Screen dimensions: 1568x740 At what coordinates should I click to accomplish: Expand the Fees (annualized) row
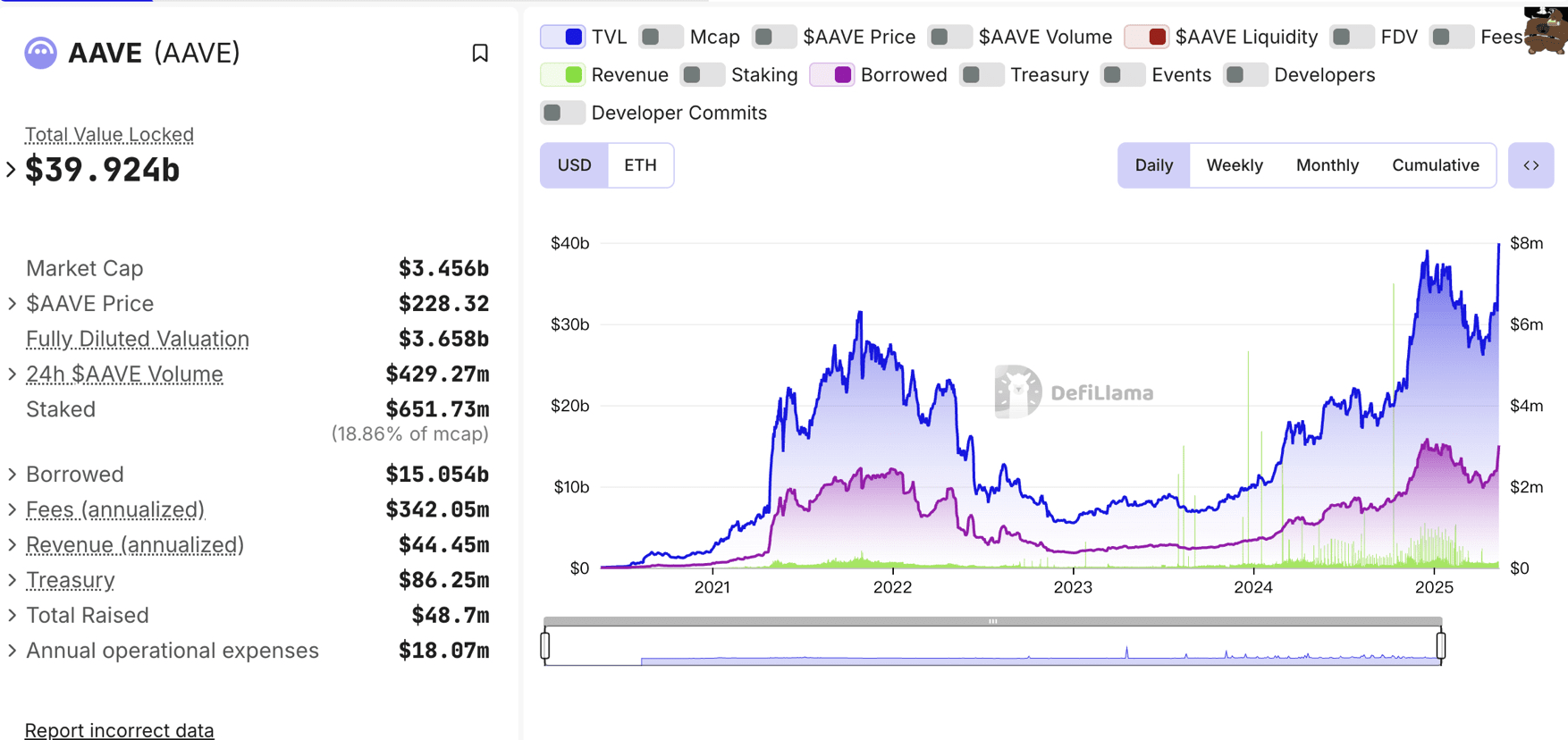(12, 509)
